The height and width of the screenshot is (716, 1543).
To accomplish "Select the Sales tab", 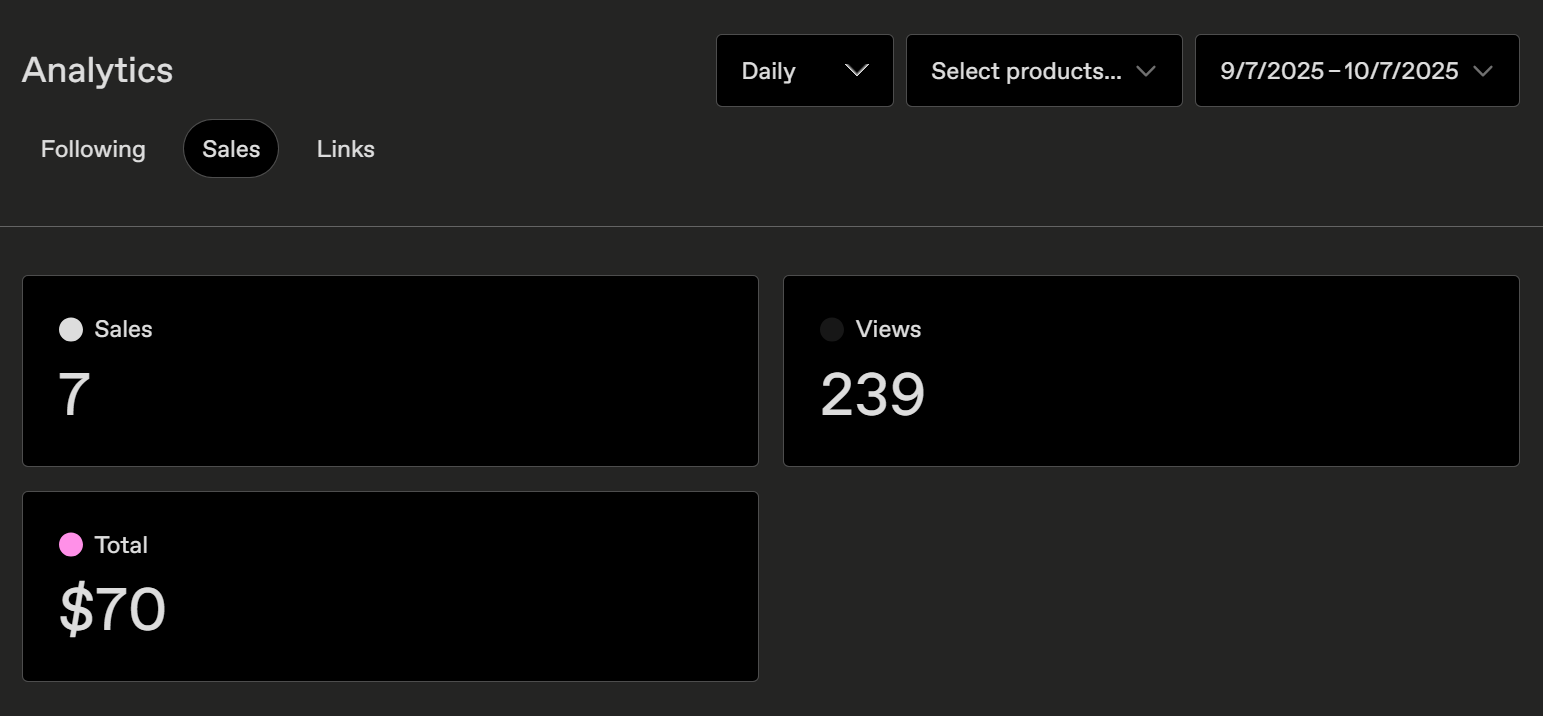I will (x=231, y=149).
